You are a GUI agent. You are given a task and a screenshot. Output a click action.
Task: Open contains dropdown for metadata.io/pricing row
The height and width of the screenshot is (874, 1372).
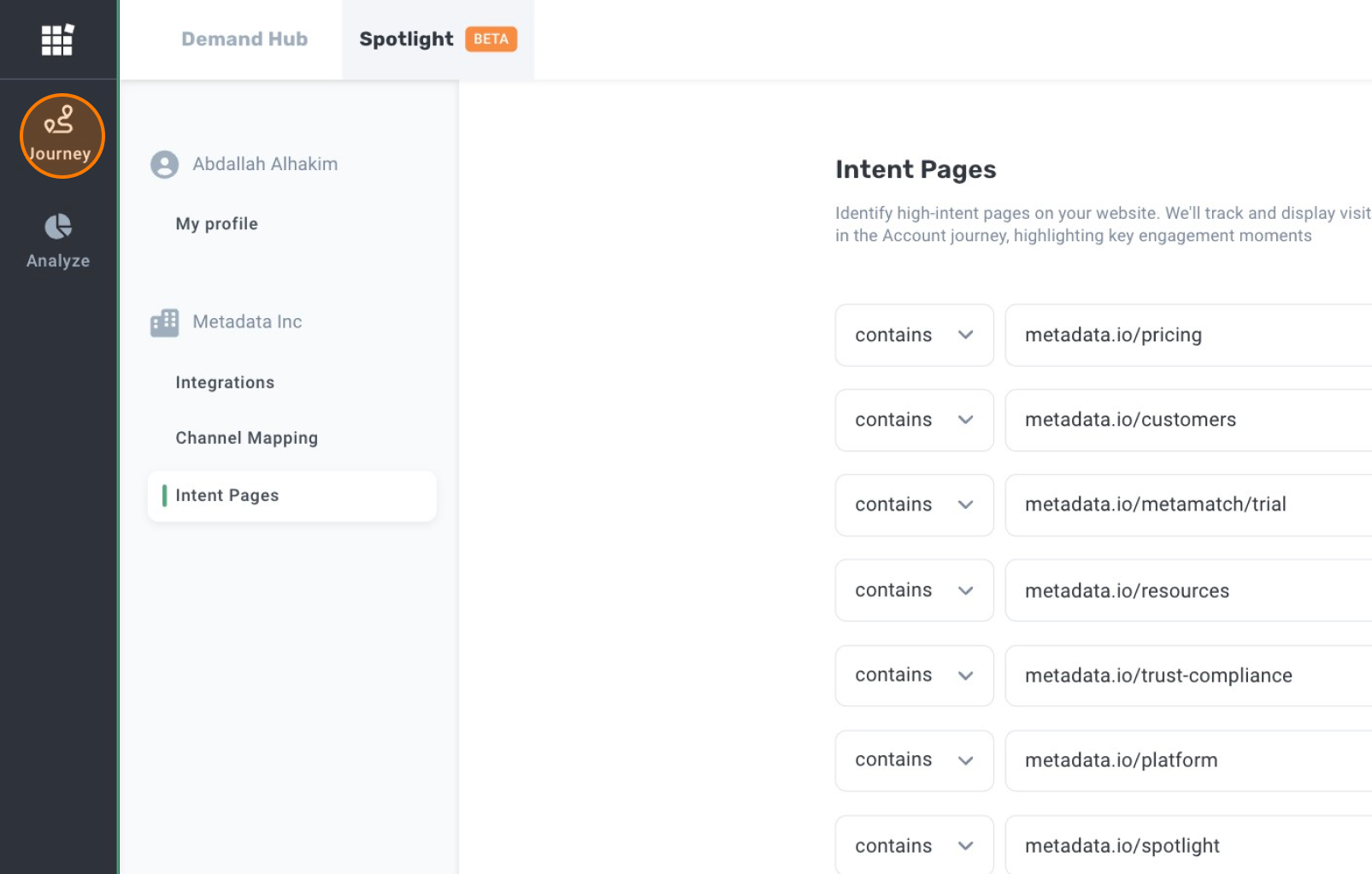point(915,335)
